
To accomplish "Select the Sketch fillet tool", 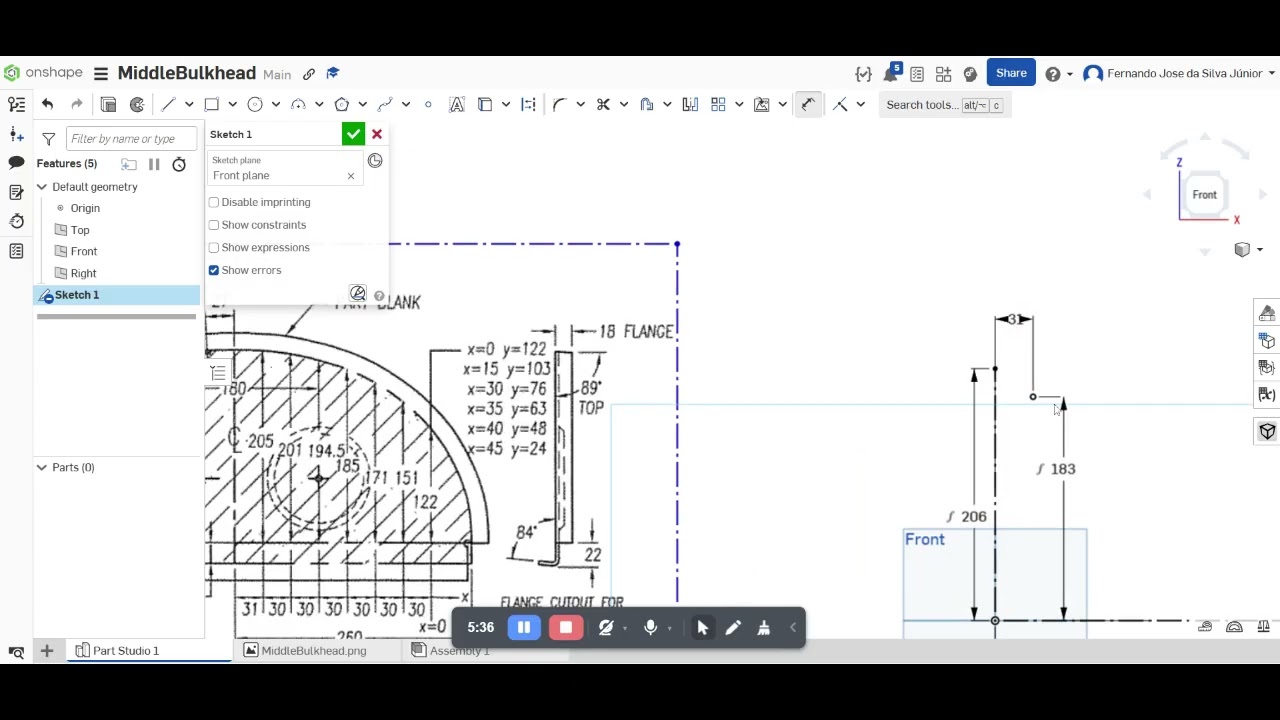I will point(559,104).
